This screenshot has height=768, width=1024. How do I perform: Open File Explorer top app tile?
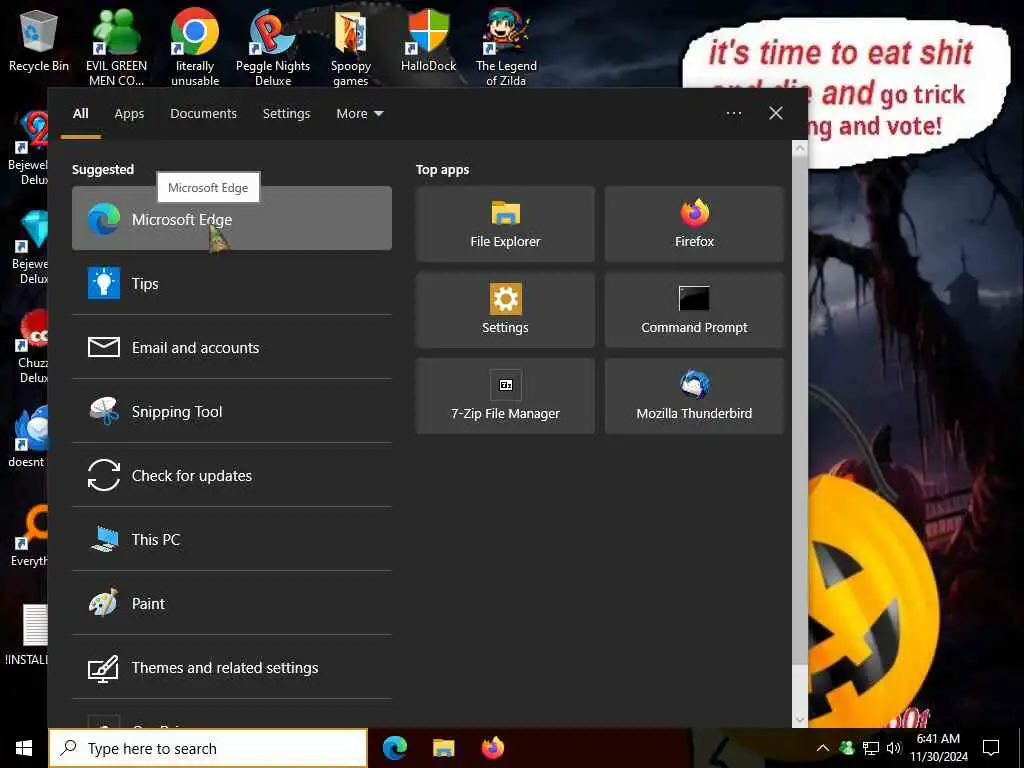pyautogui.click(x=505, y=224)
